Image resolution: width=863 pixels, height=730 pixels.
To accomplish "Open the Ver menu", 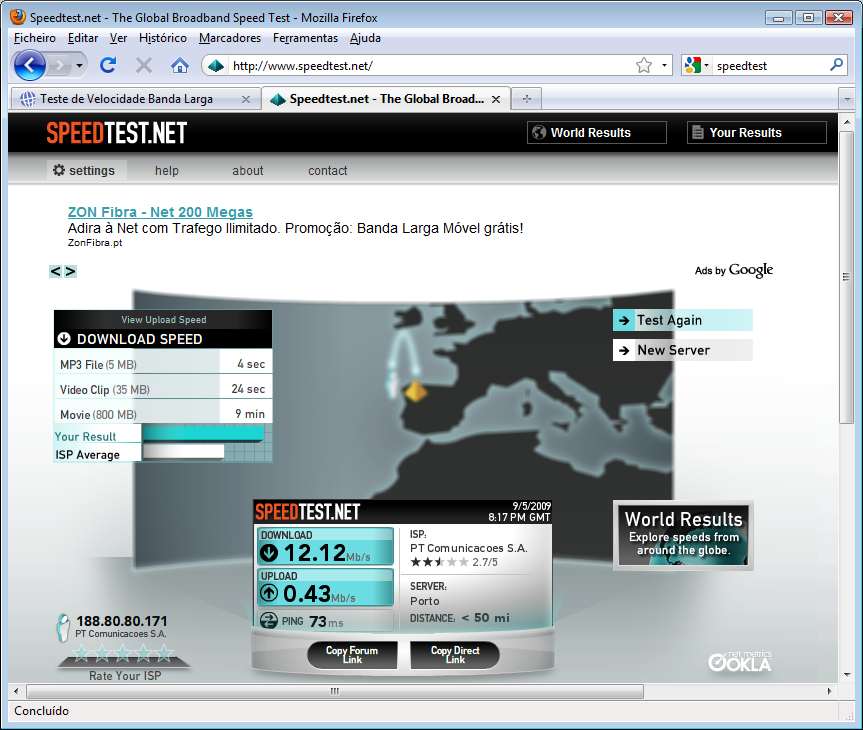I will point(118,38).
